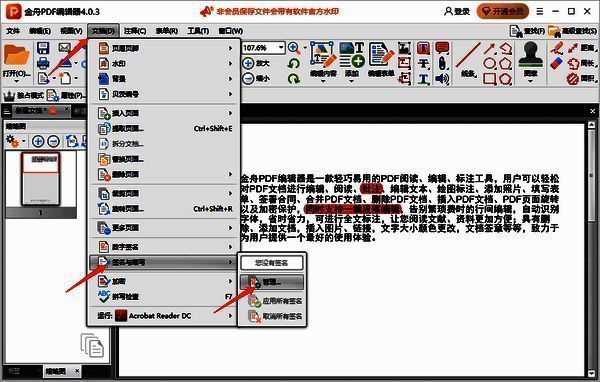This screenshot has height=382, width=600.
Task: Click the thumbnail panel gear options icon
Action: click(x=12, y=141)
